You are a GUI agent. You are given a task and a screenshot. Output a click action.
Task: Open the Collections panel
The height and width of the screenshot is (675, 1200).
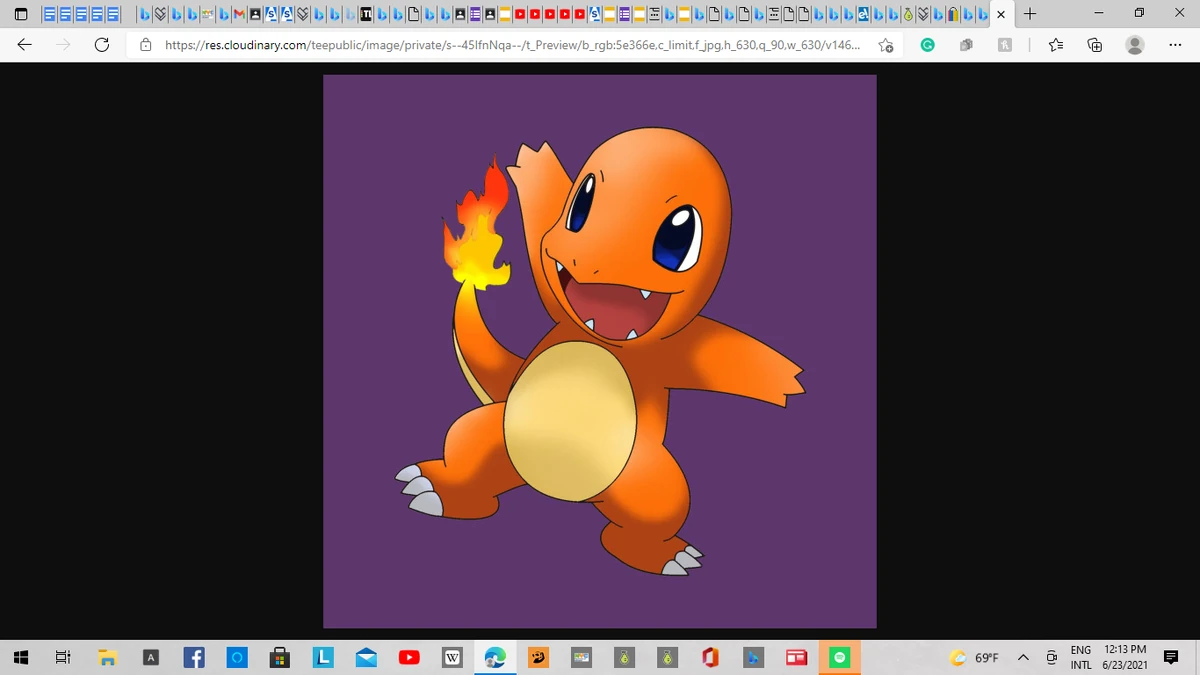point(1094,44)
